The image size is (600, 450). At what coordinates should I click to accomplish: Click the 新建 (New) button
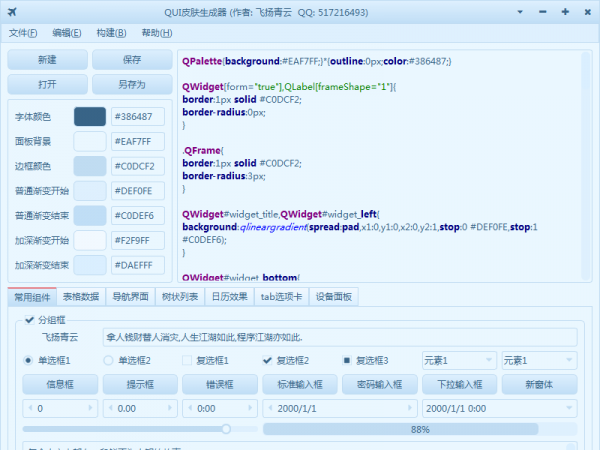(x=47, y=60)
